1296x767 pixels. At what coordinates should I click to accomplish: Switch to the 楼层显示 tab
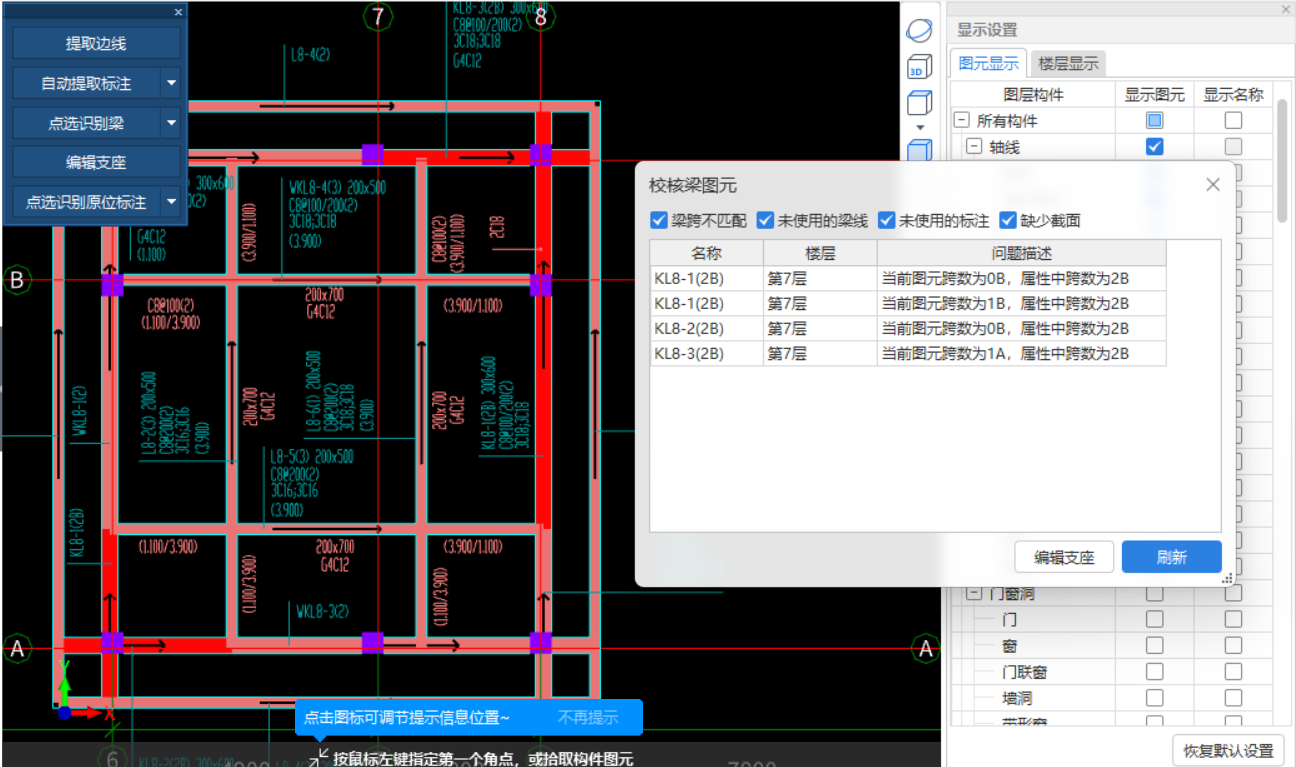[1067, 63]
